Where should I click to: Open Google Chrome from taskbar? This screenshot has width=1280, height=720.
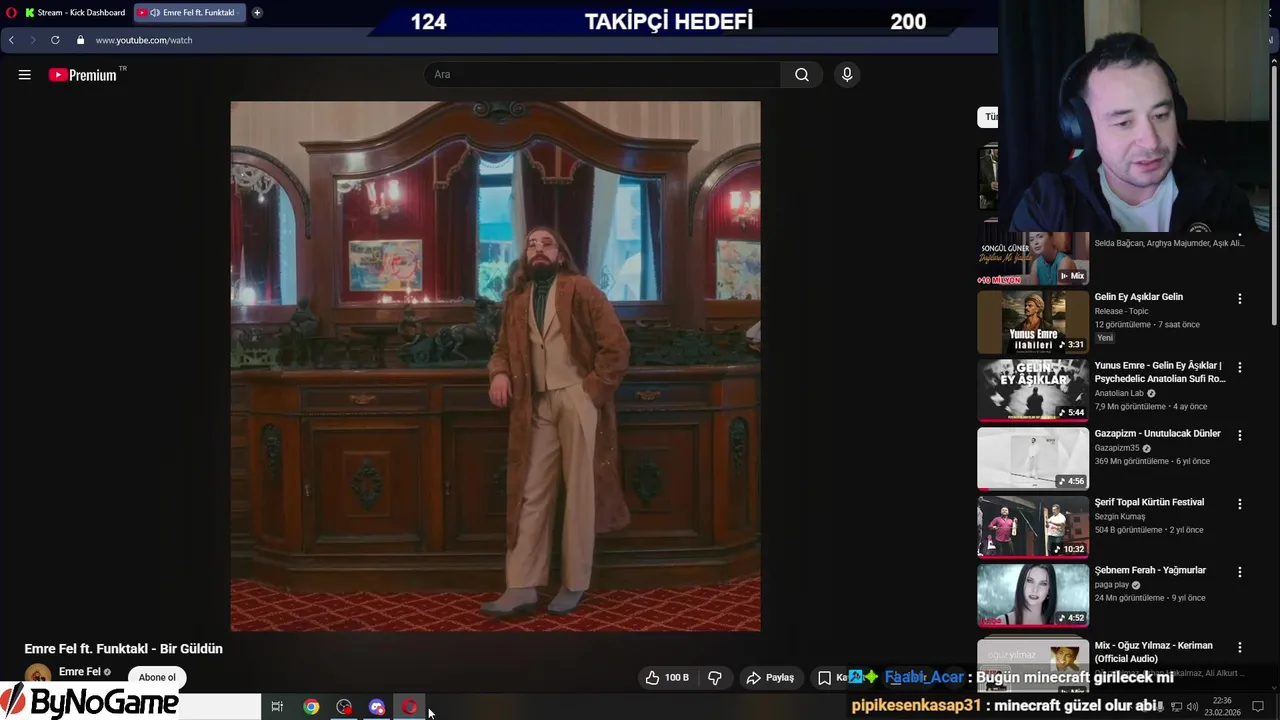coord(311,707)
